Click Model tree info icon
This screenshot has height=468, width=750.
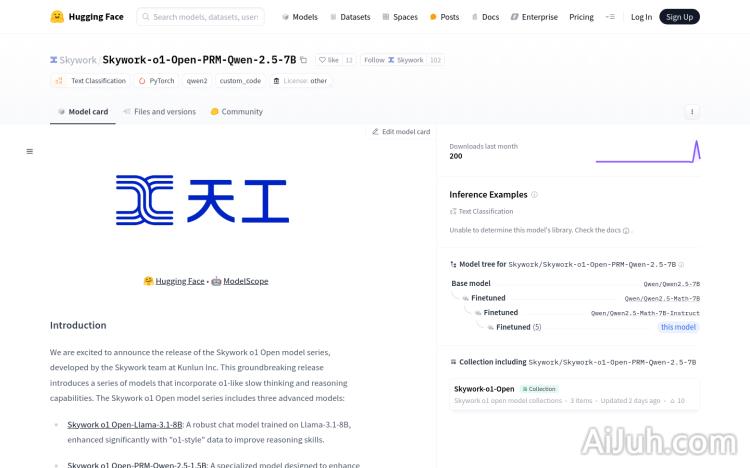(x=682, y=265)
